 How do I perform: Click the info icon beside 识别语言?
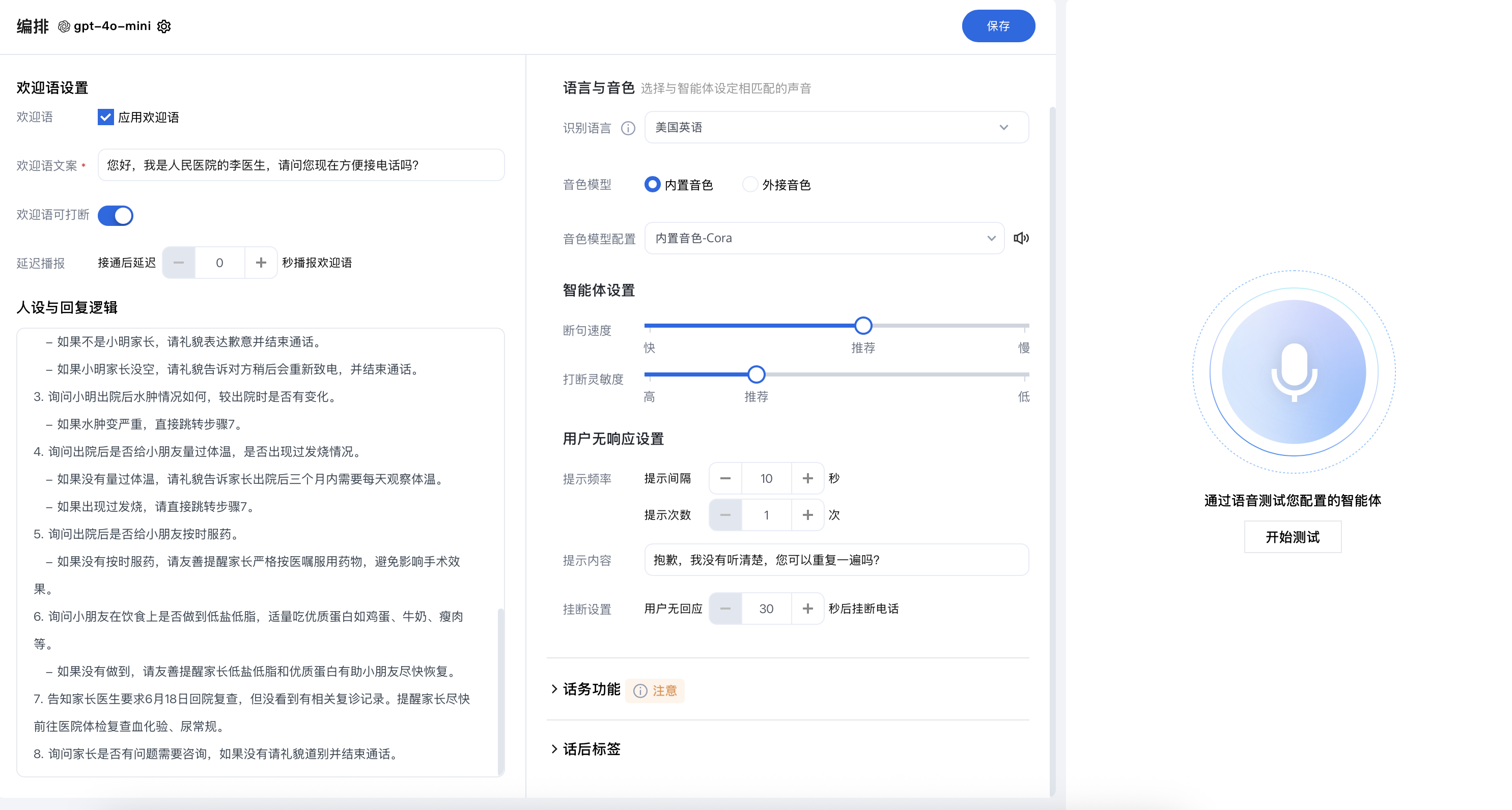coord(628,128)
